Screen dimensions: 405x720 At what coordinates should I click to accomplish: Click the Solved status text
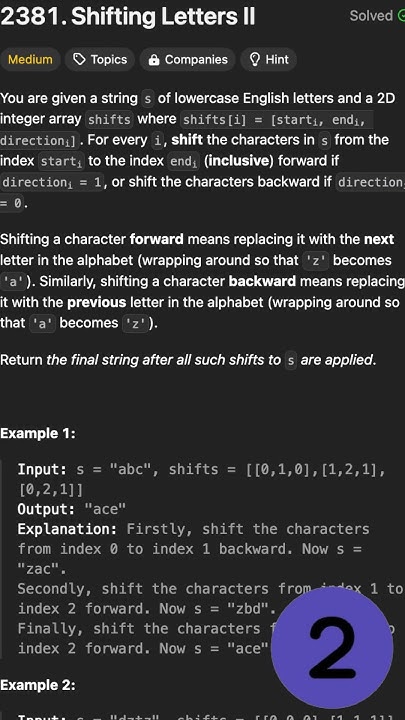(x=371, y=16)
